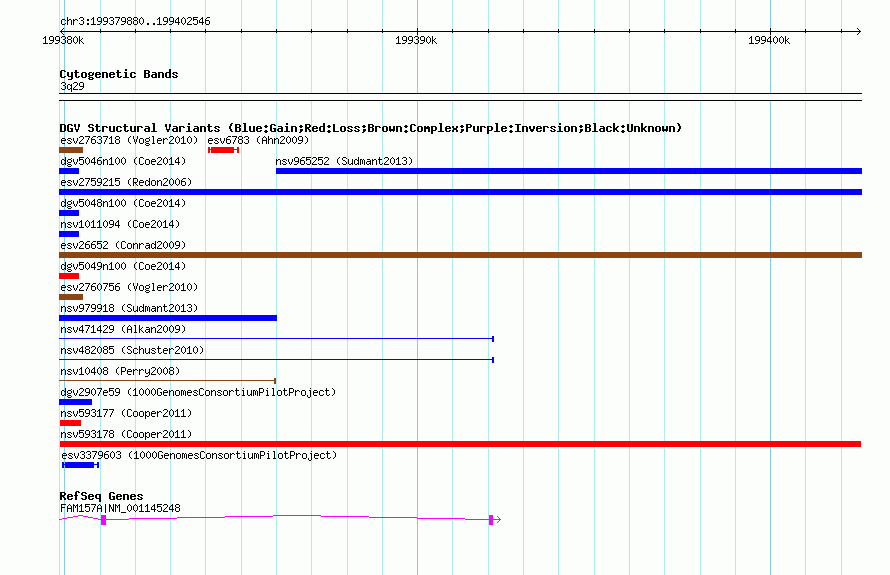Image resolution: width=890 pixels, height=575 pixels.
Task: Click the esv2763718 (Vogler2010) label
Action: [x=129, y=140]
